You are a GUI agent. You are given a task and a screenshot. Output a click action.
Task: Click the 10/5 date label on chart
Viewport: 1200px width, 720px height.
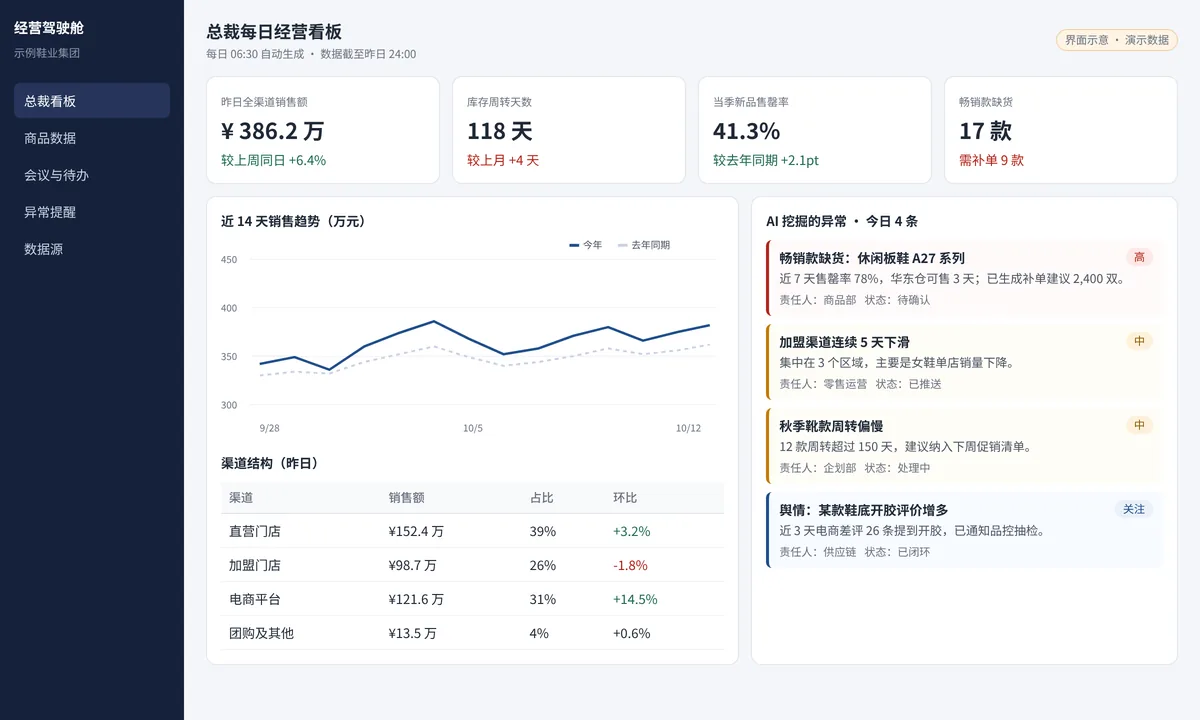pyautogui.click(x=473, y=428)
